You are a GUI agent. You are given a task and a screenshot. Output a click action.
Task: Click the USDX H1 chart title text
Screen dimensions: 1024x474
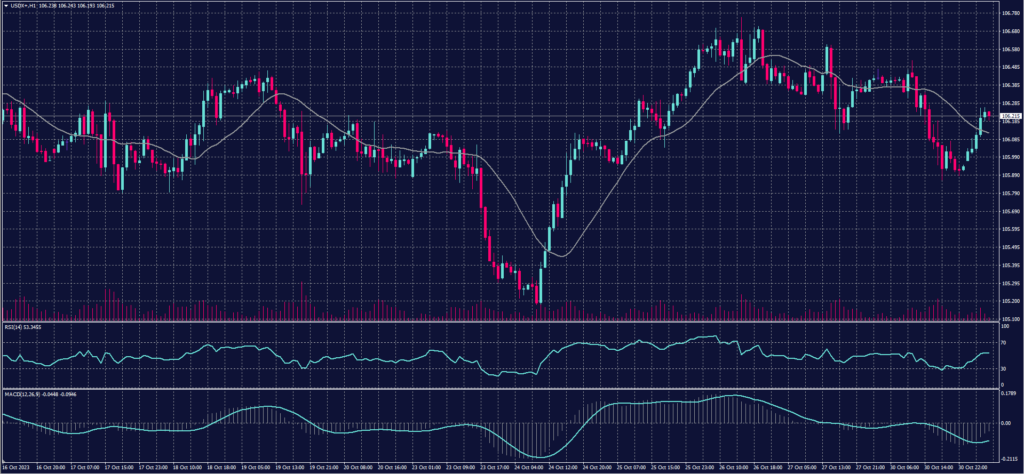click(27, 6)
